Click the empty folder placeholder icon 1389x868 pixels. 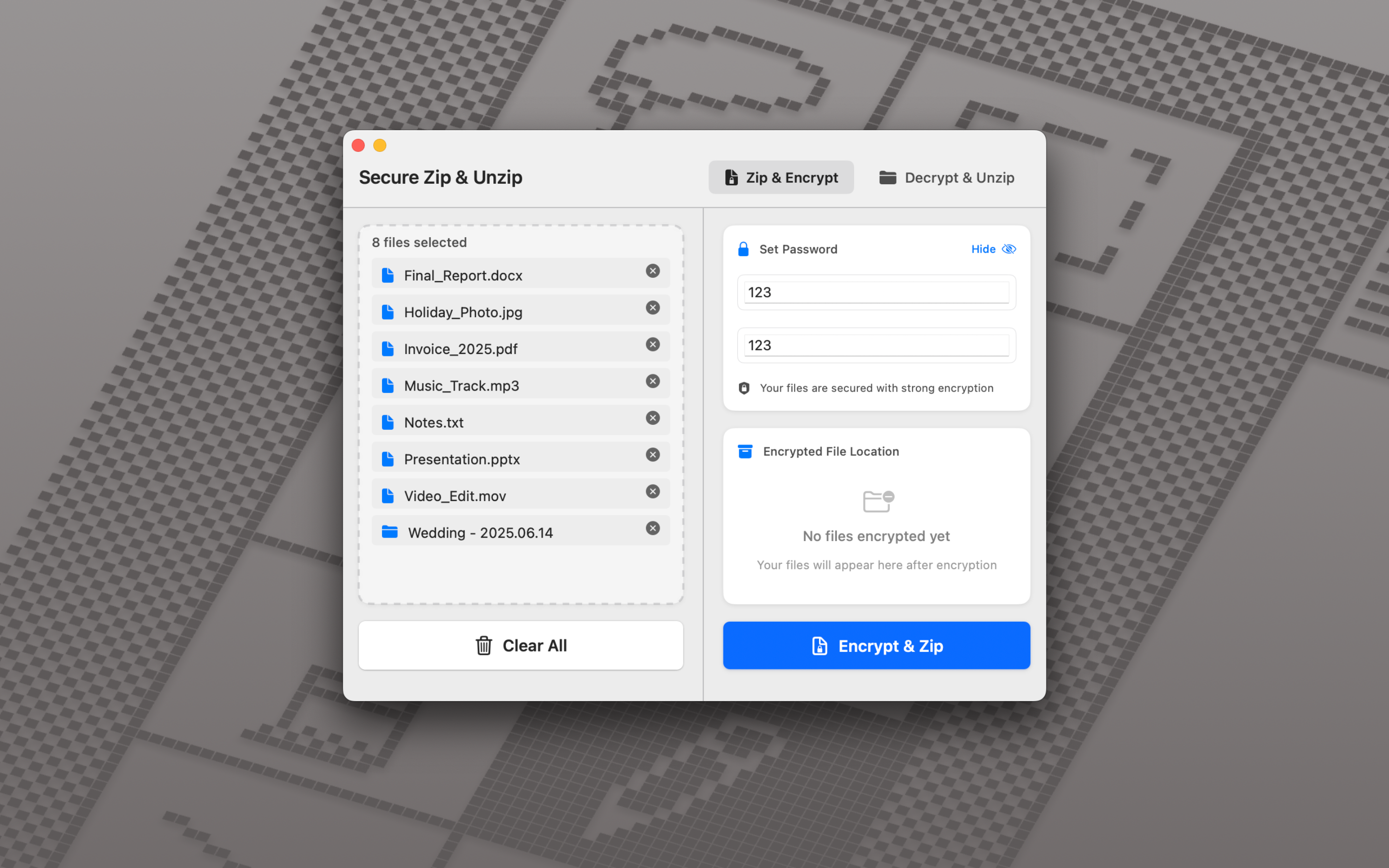(x=878, y=501)
